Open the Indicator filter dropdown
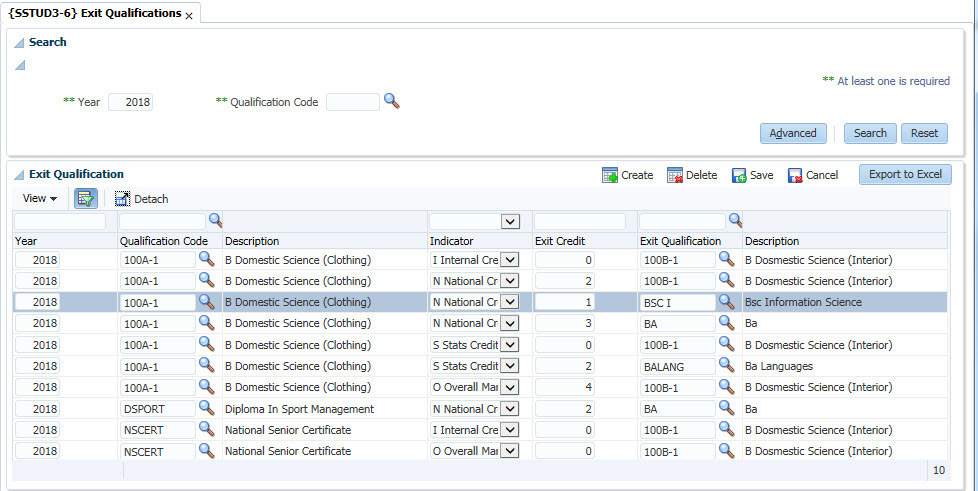Image resolution: width=978 pixels, height=491 pixels. click(510, 221)
